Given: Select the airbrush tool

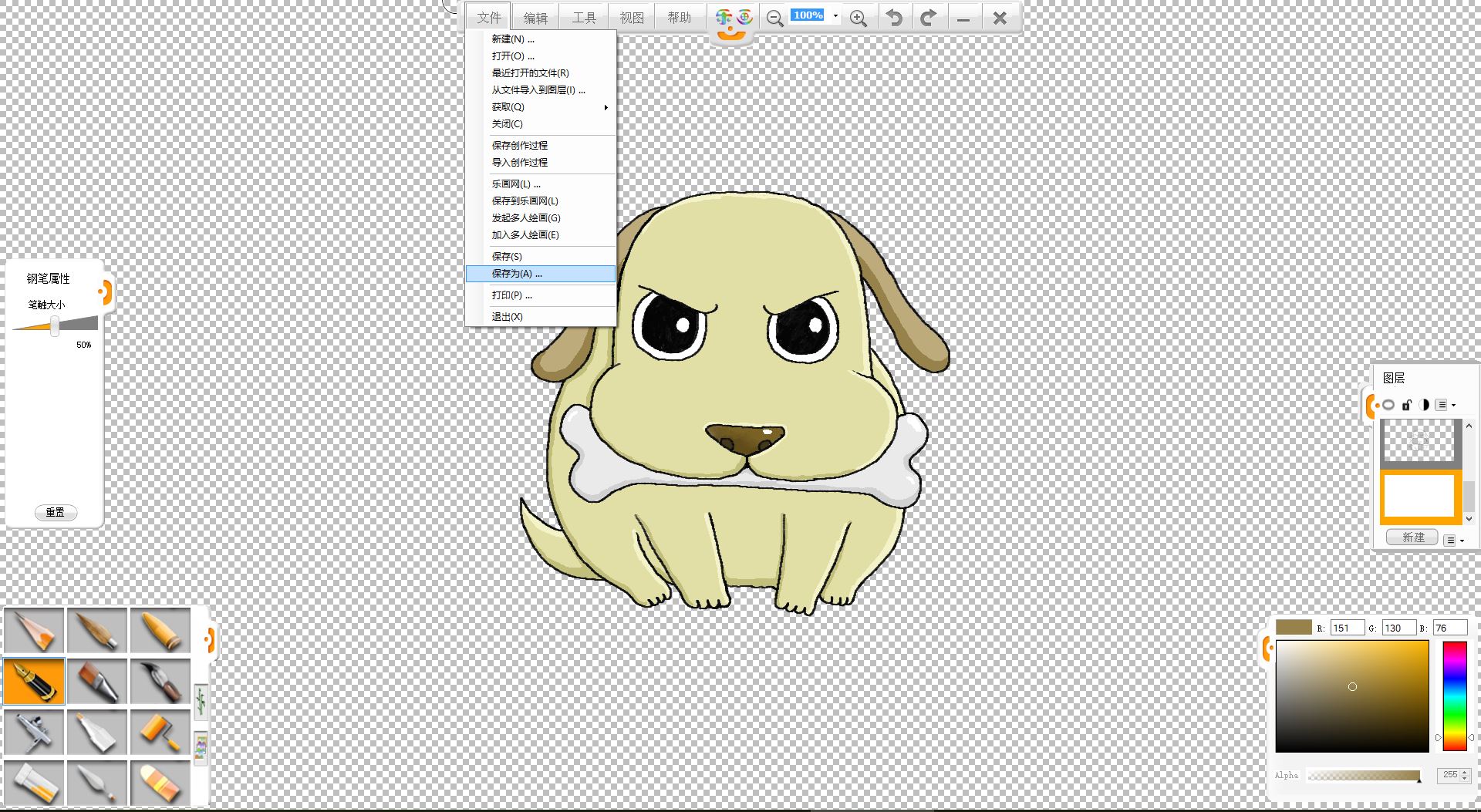Looking at the screenshot, I should coord(35,732).
